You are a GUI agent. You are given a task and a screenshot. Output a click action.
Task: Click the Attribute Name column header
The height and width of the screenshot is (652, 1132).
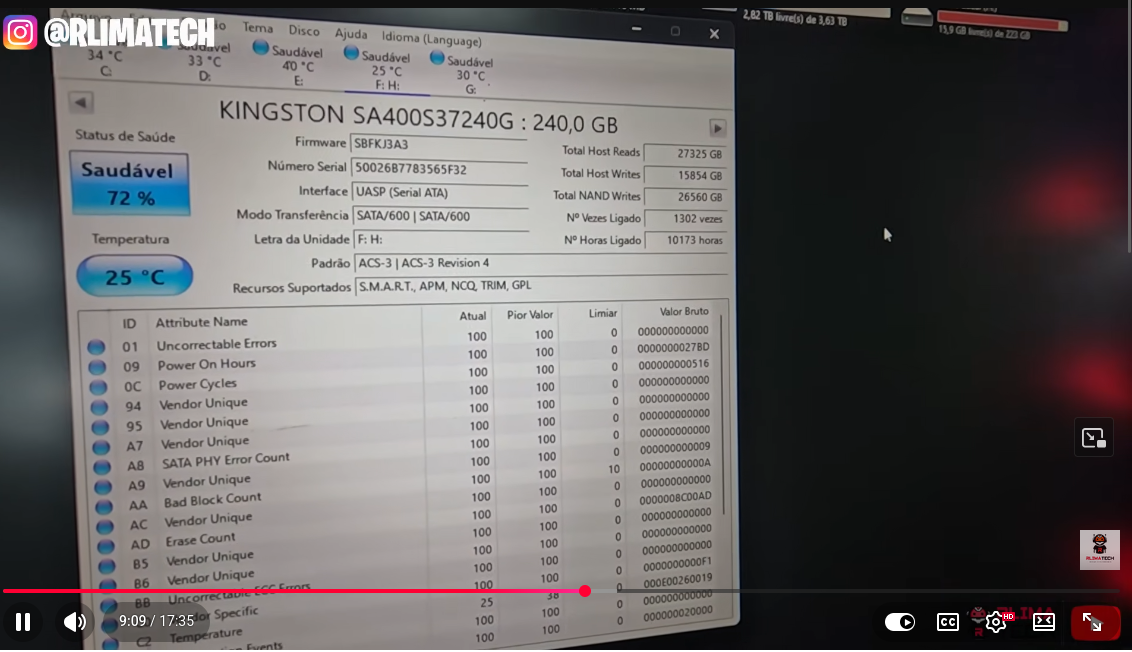tap(201, 322)
